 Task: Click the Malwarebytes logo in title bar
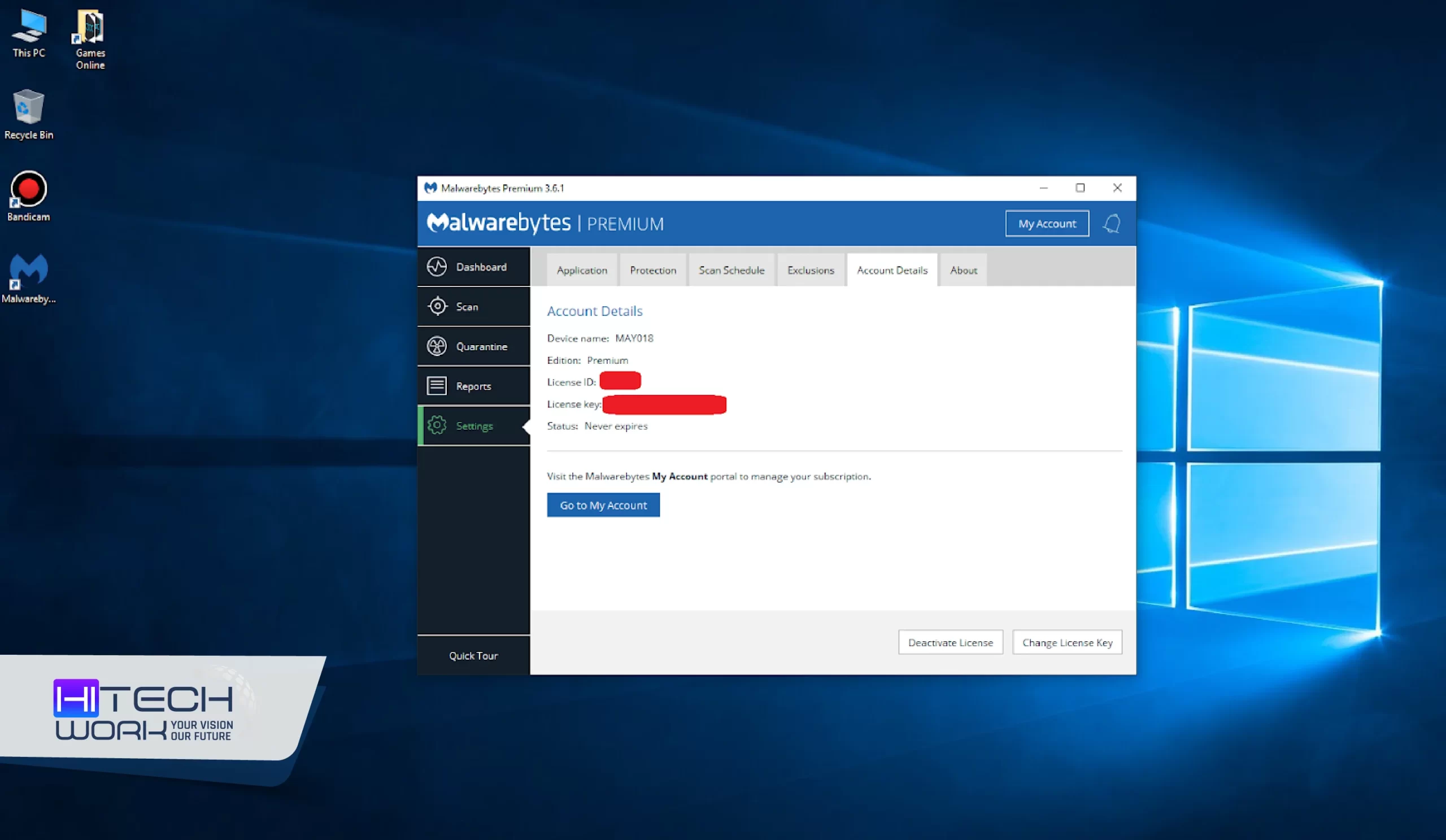tap(430, 188)
